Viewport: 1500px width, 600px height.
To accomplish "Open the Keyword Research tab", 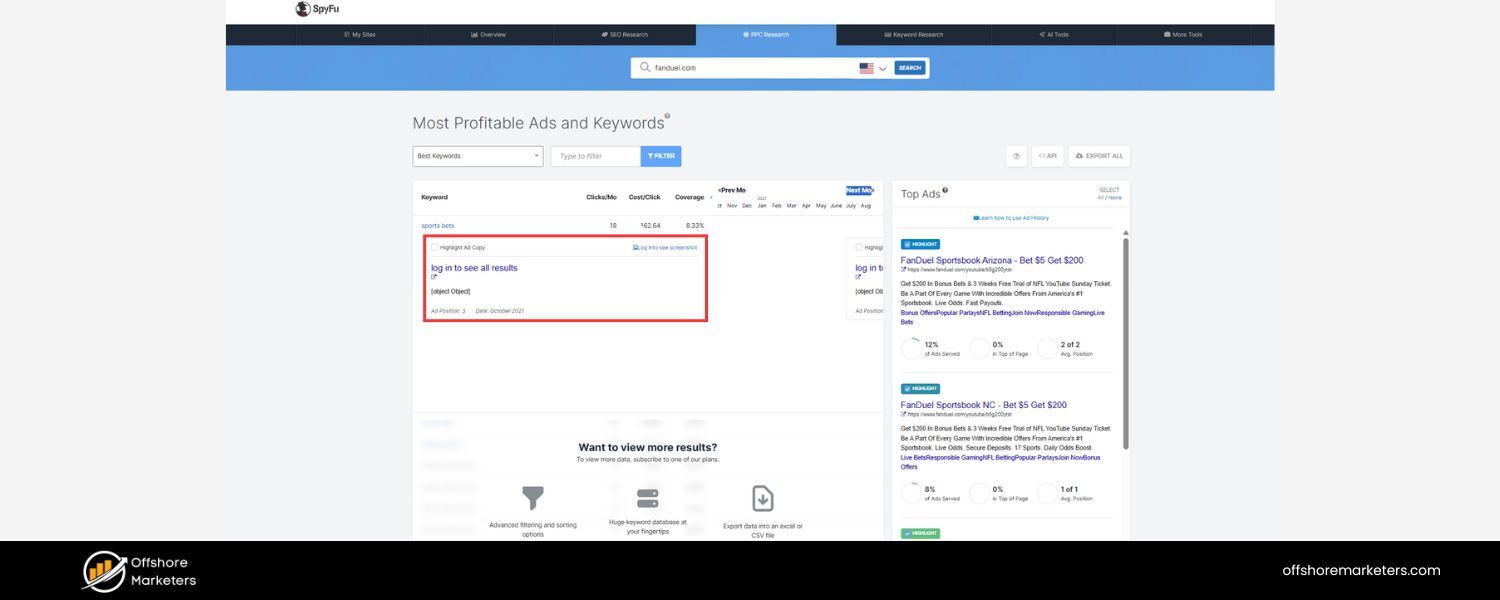I will tap(913, 35).
